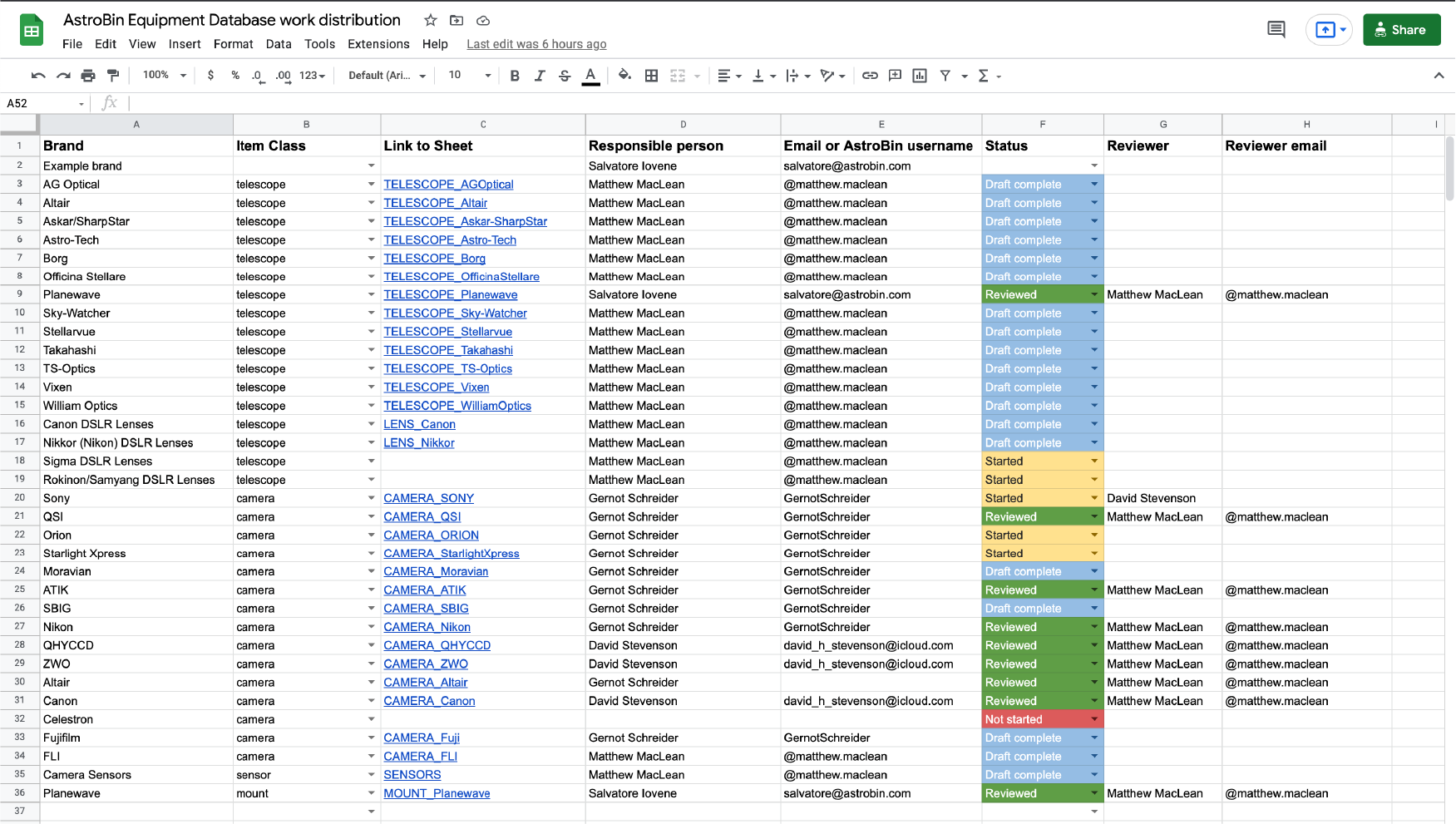Insert a comment
Screen dimensions: 1456x824
coord(895,75)
